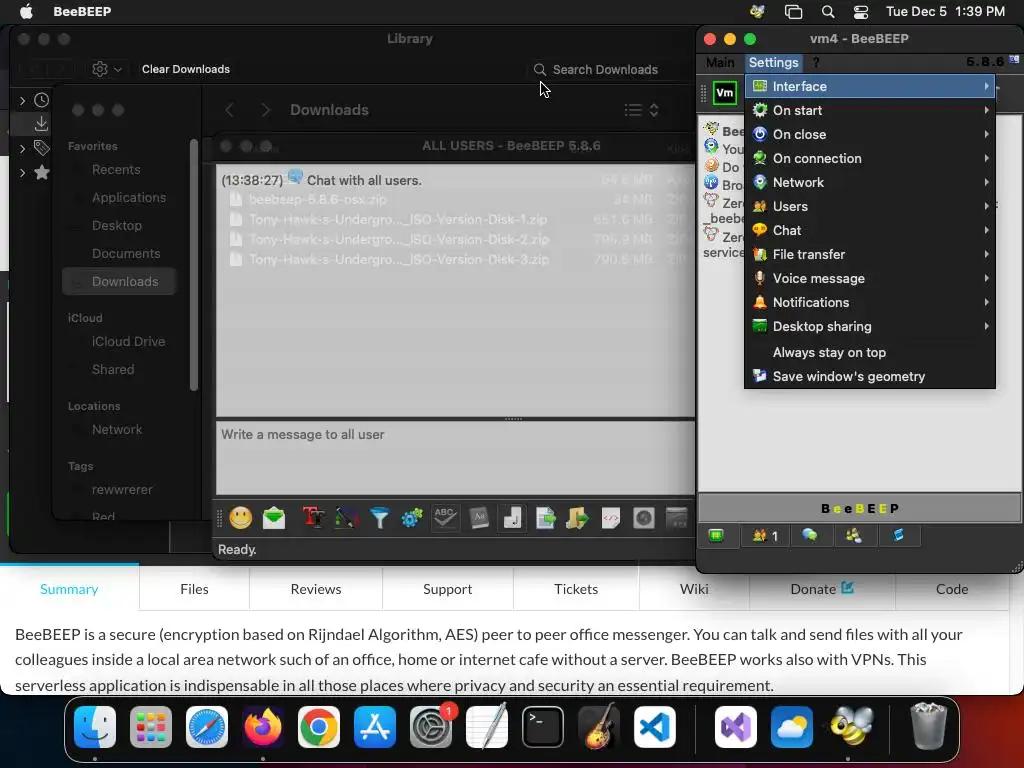Go back in Finder Downloads window
This screenshot has height=768, width=1024.
tap(229, 110)
